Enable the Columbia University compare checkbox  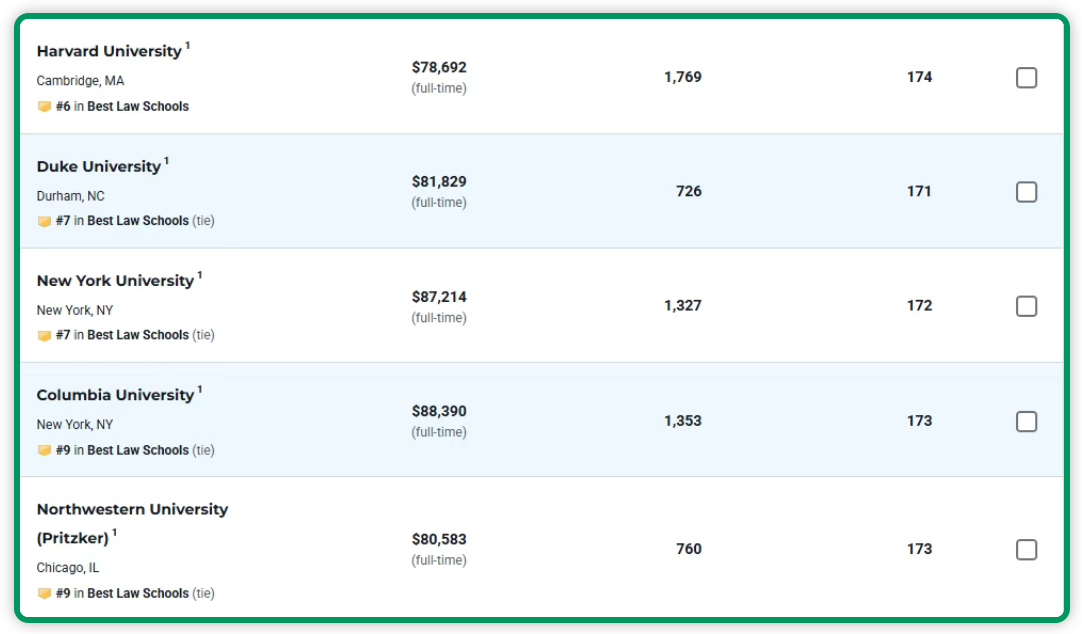[x=1026, y=421]
